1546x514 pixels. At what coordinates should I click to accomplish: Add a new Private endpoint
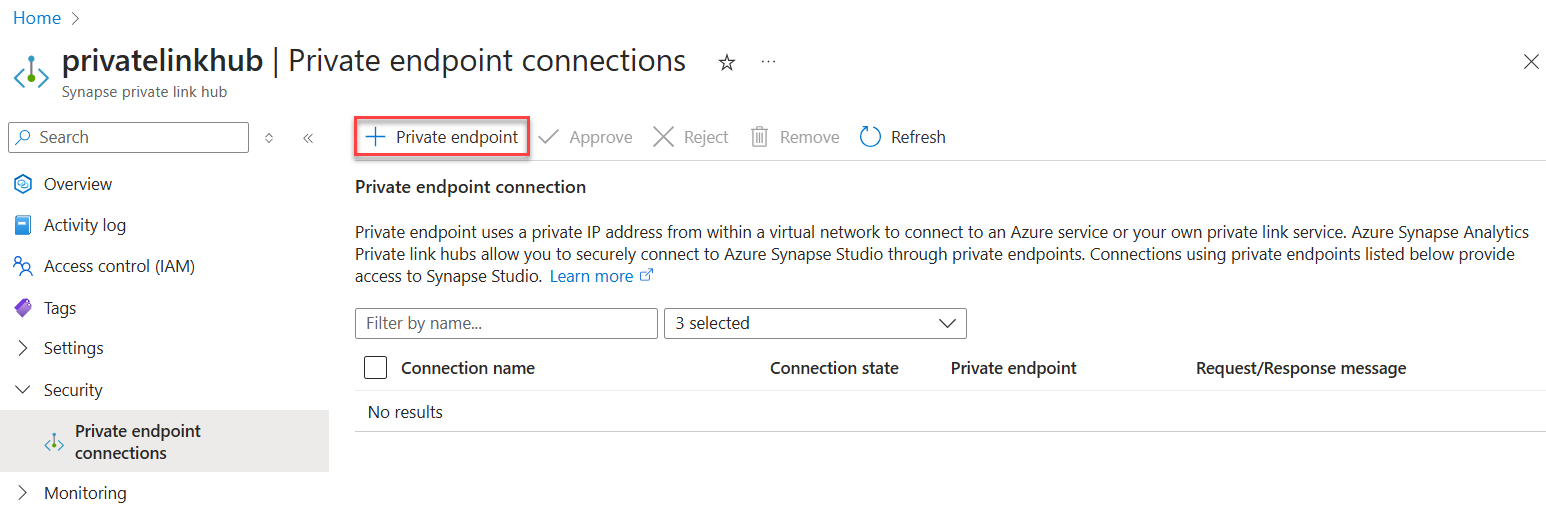pos(442,137)
